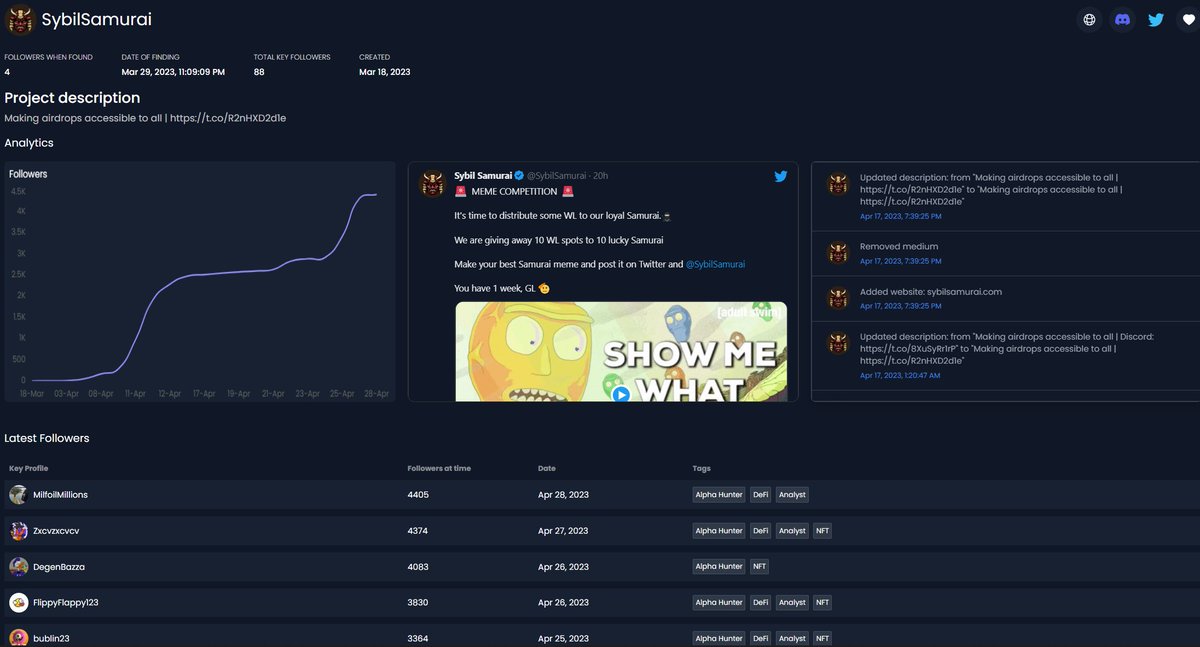Image resolution: width=1200 pixels, height=647 pixels.
Task: Click the 'Tags' column header
Action: coord(702,468)
